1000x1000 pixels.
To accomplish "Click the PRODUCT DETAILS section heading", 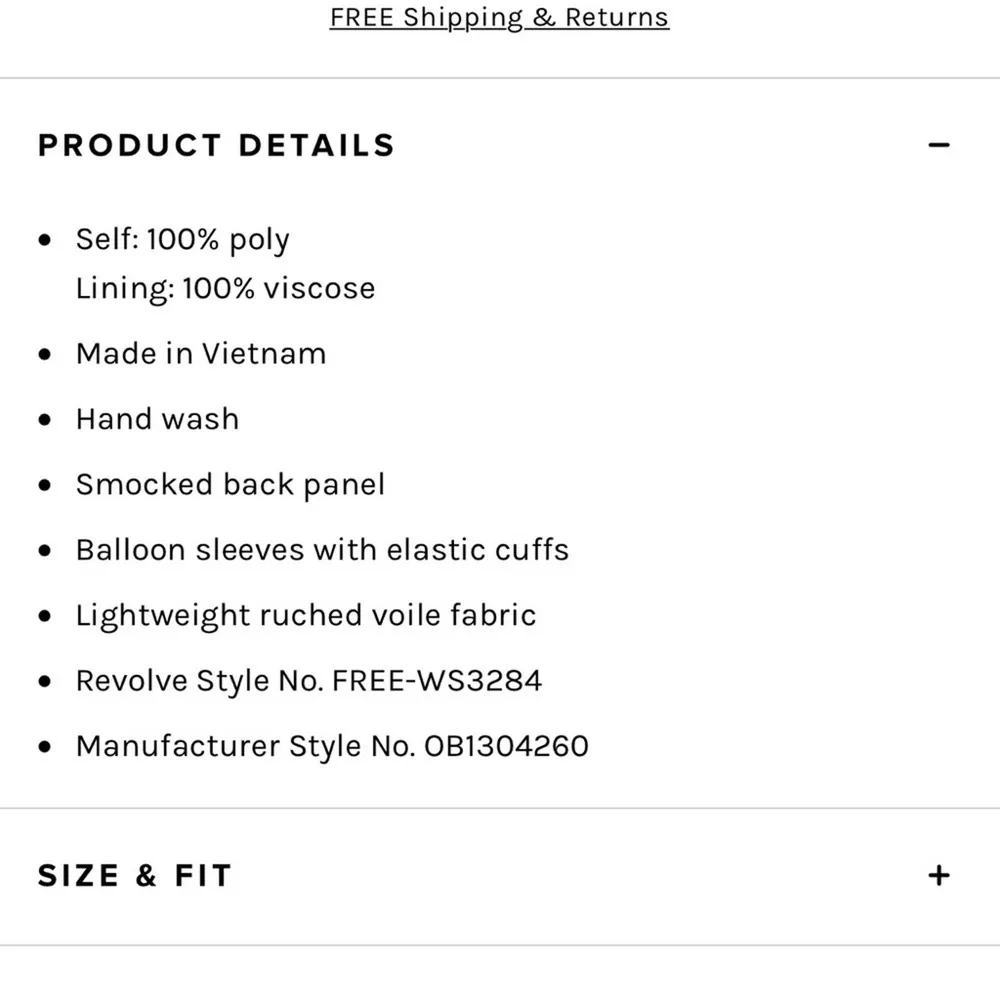I will (x=216, y=146).
